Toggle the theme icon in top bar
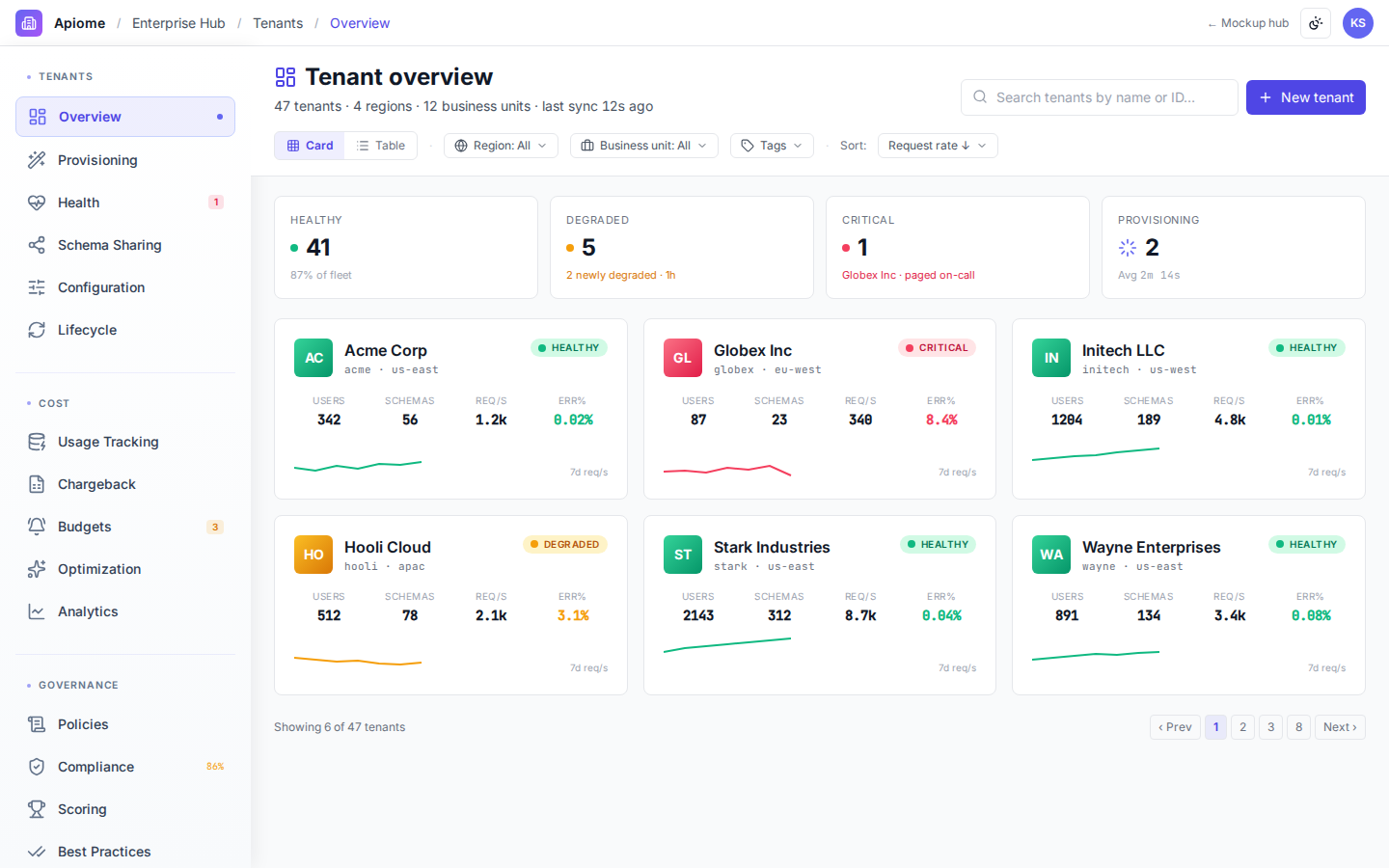This screenshot has width=1389, height=868. (1316, 23)
